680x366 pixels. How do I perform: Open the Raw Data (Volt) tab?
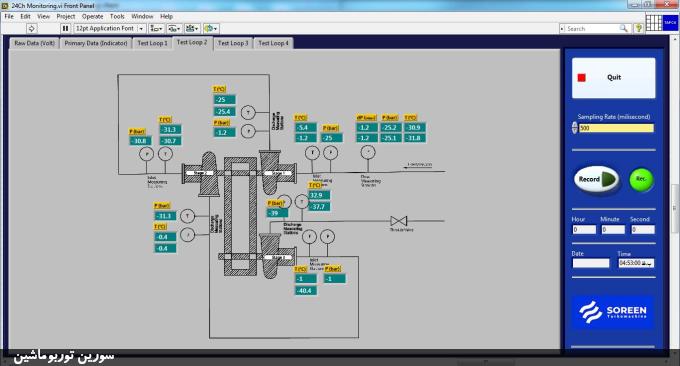click(34, 43)
